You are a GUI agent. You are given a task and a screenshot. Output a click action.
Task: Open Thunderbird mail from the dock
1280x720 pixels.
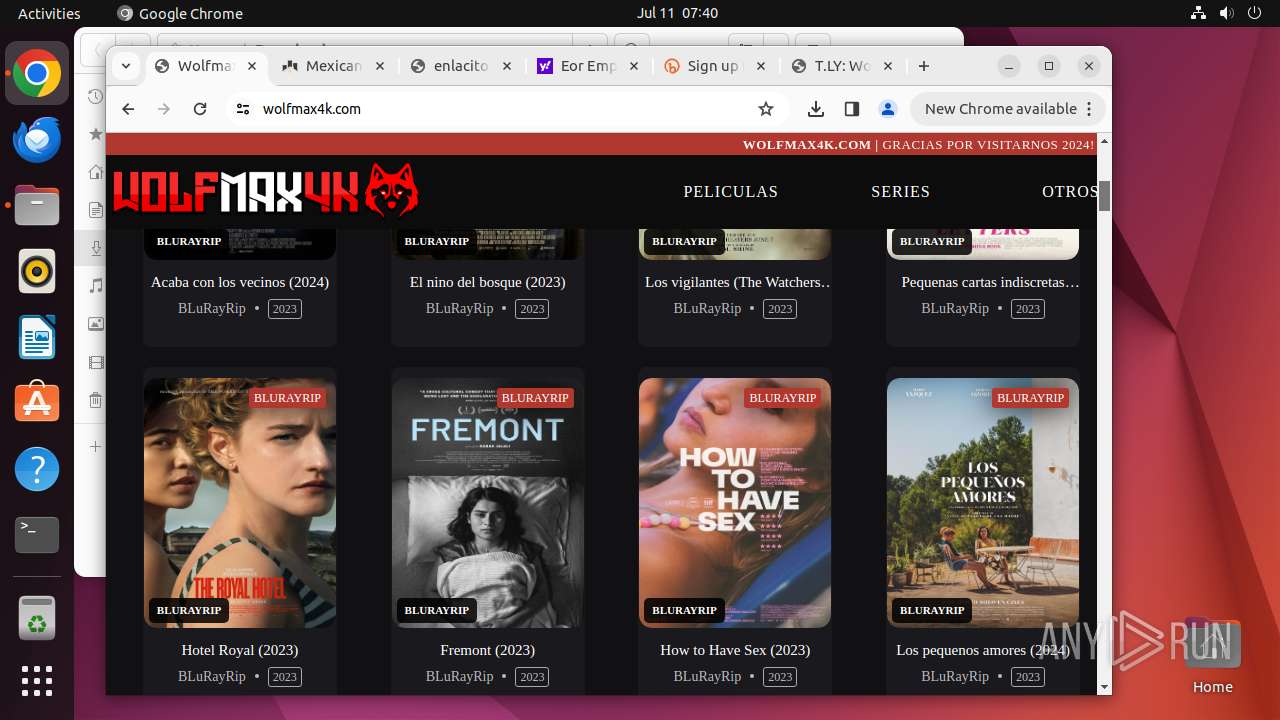click(37, 140)
